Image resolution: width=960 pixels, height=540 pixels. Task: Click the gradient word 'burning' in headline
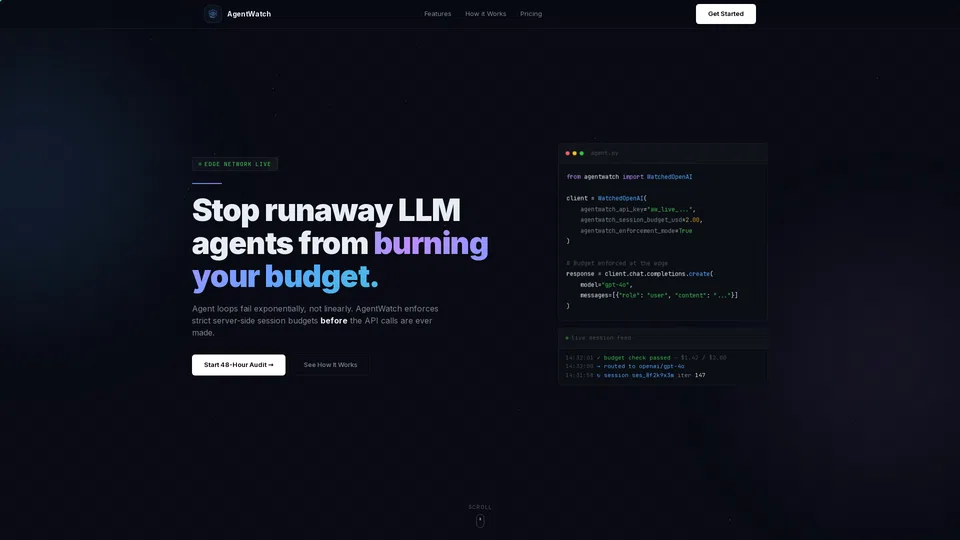click(x=431, y=244)
